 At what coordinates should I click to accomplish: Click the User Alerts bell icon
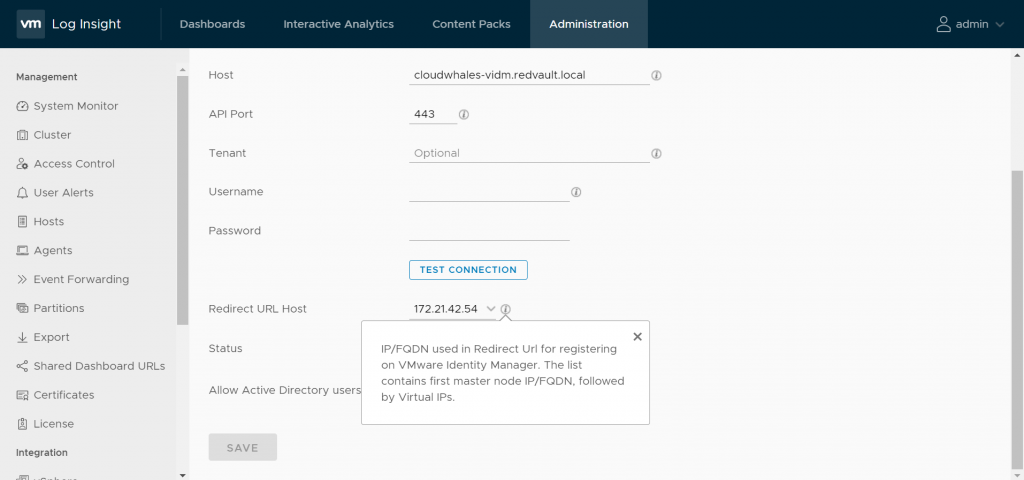coord(22,193)
